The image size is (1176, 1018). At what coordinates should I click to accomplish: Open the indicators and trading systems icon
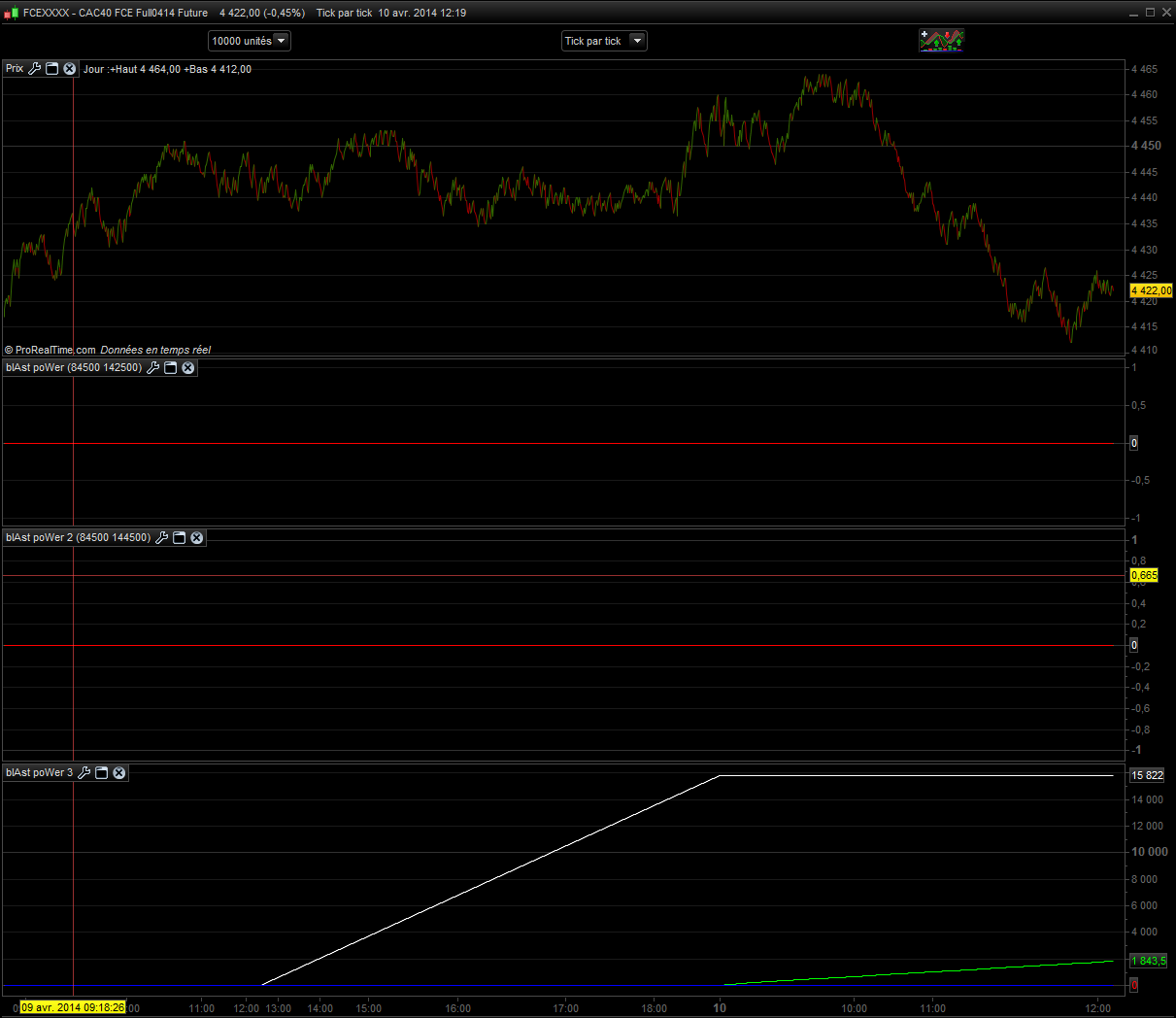(941, 41)
